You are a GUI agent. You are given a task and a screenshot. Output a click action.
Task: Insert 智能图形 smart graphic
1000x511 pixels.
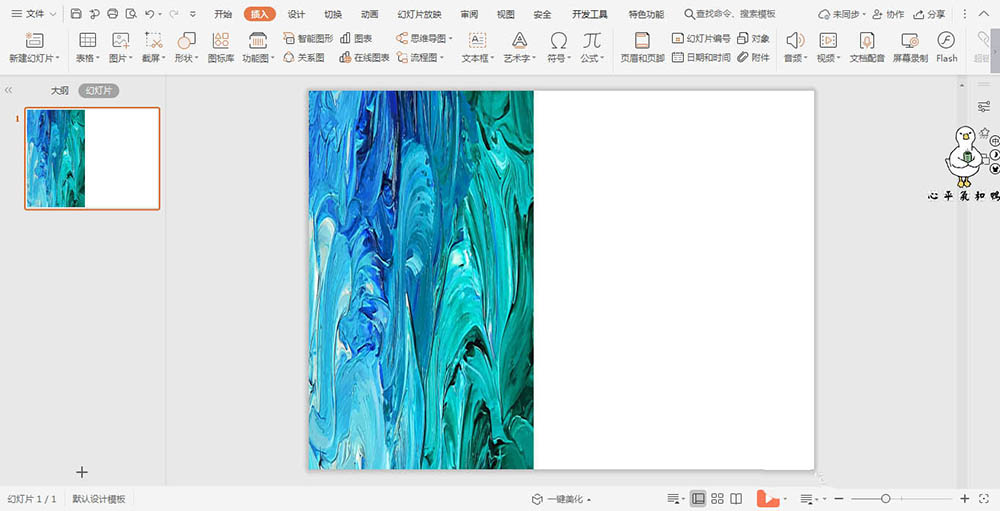click(x=308, y=38)
